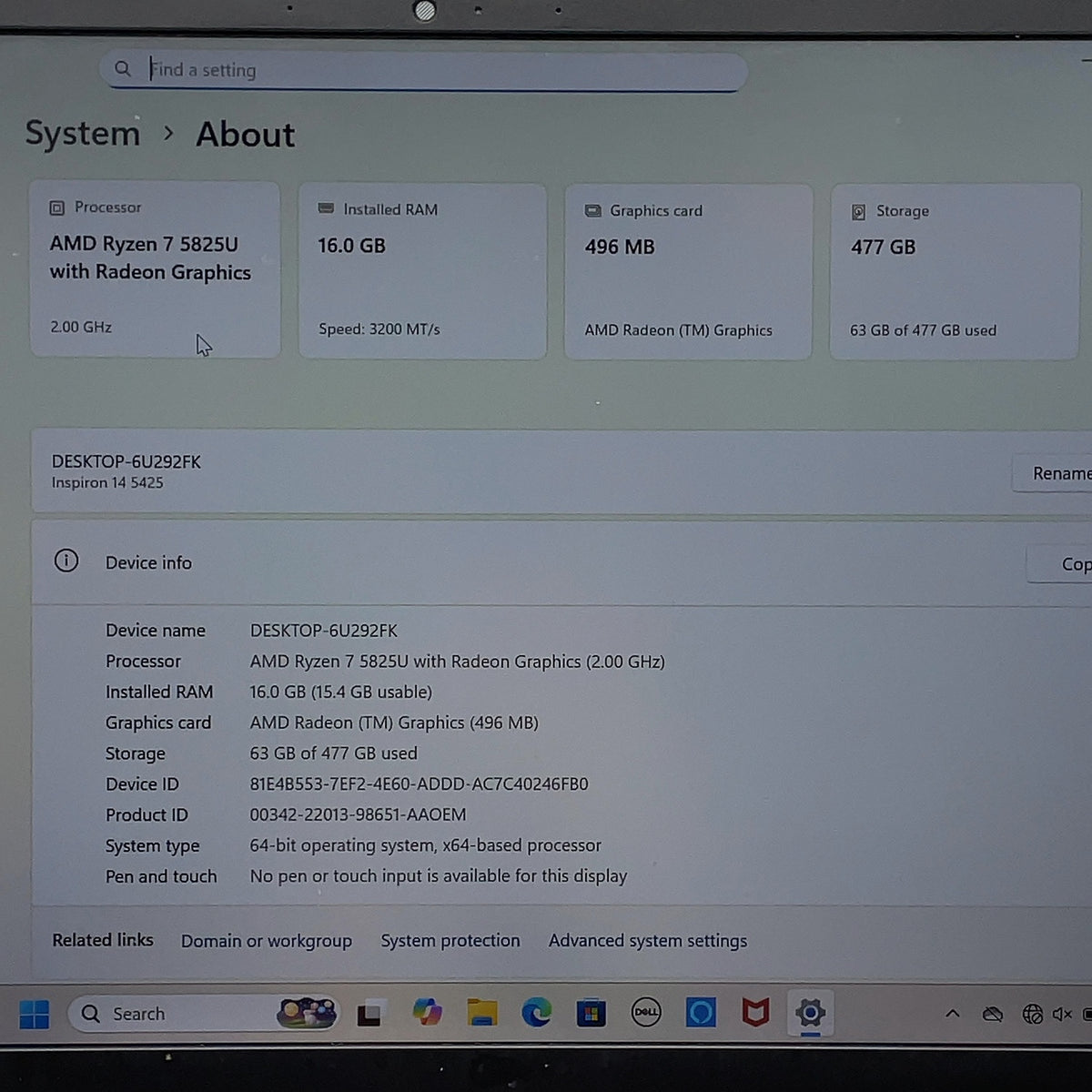Open the Installed RAM card
The width and height of the screenshot is (1092, 1092).
(x=422, y=271)
